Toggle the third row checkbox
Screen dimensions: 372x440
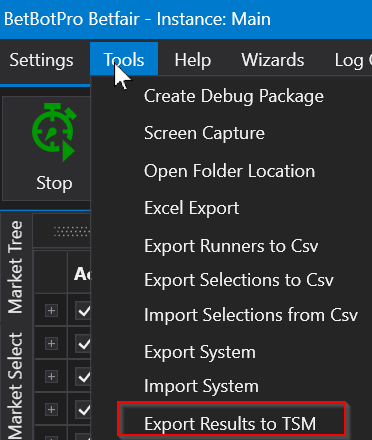[83, 377]
